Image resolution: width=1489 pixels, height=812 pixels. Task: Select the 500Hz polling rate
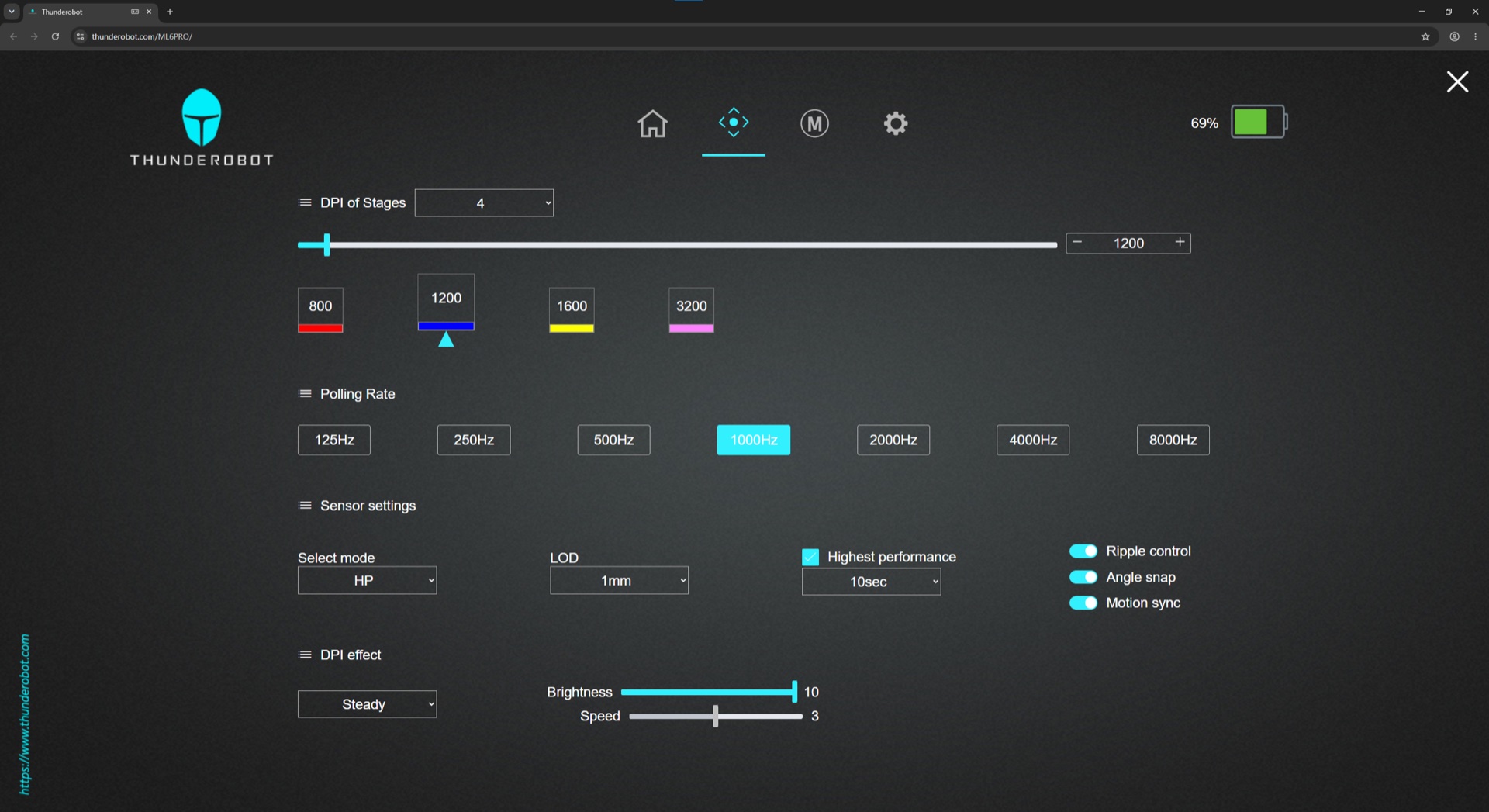pos(613,440)
